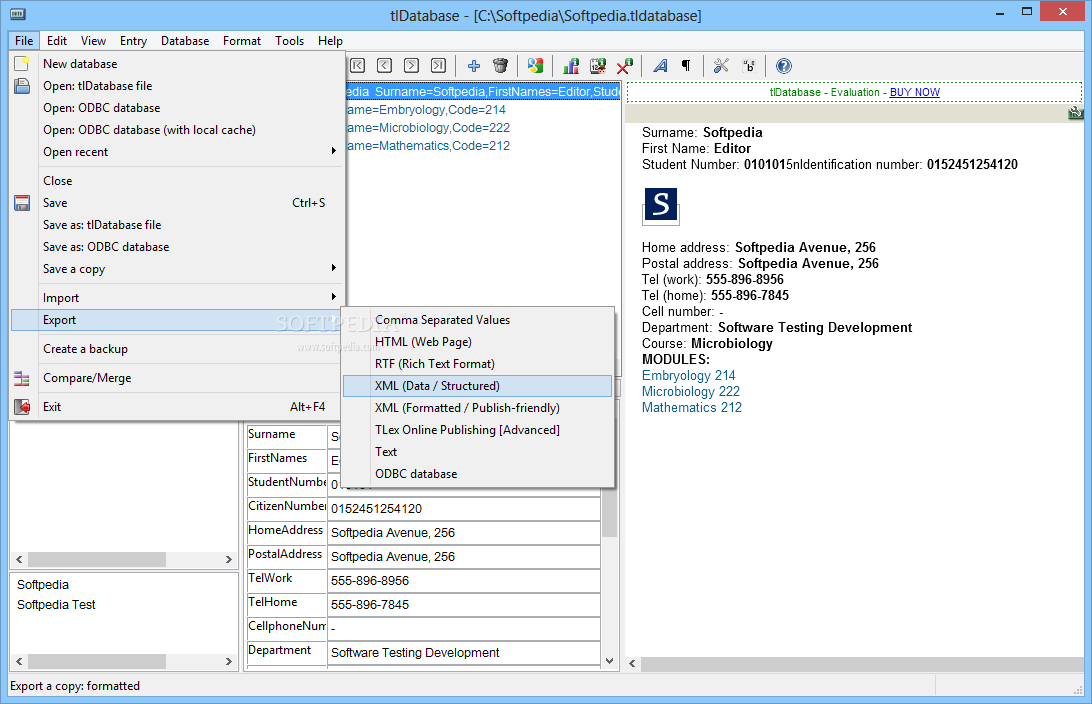Export as Text

[x=477, y=452]
